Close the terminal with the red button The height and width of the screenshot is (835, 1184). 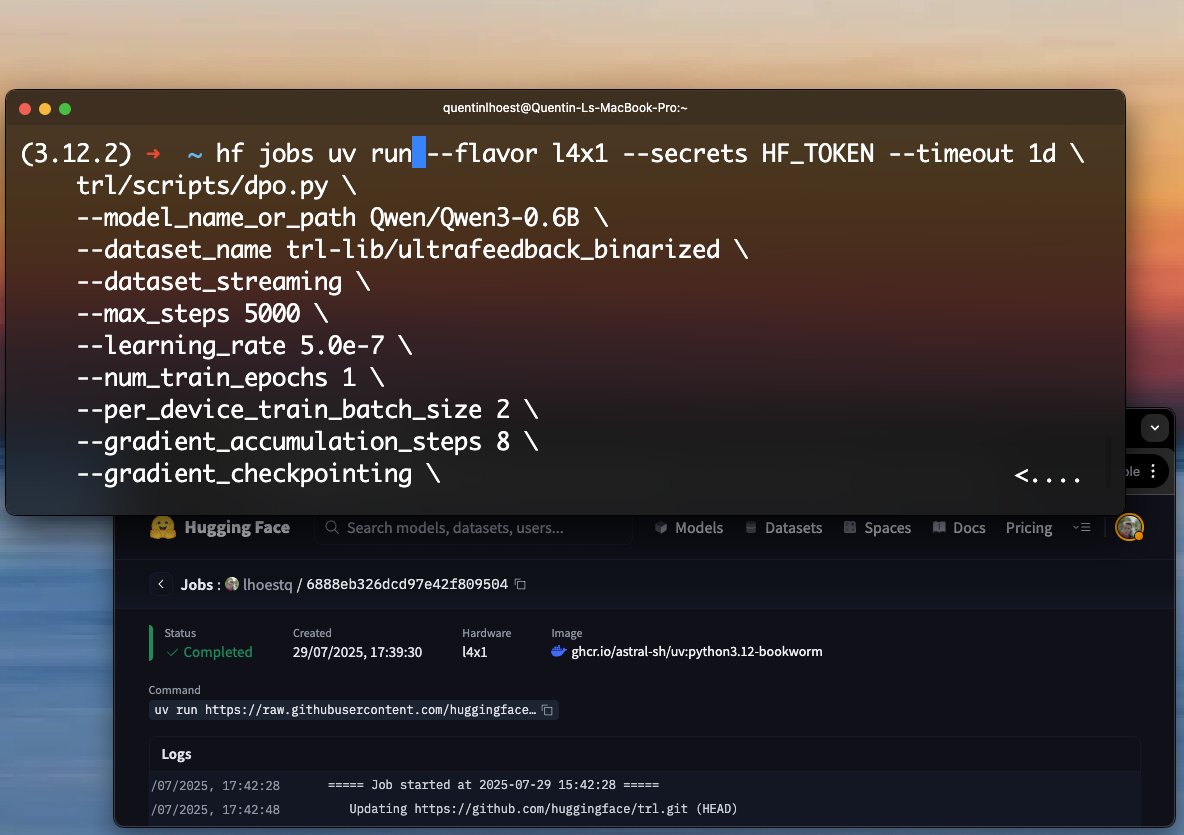[x=25, y=109]
